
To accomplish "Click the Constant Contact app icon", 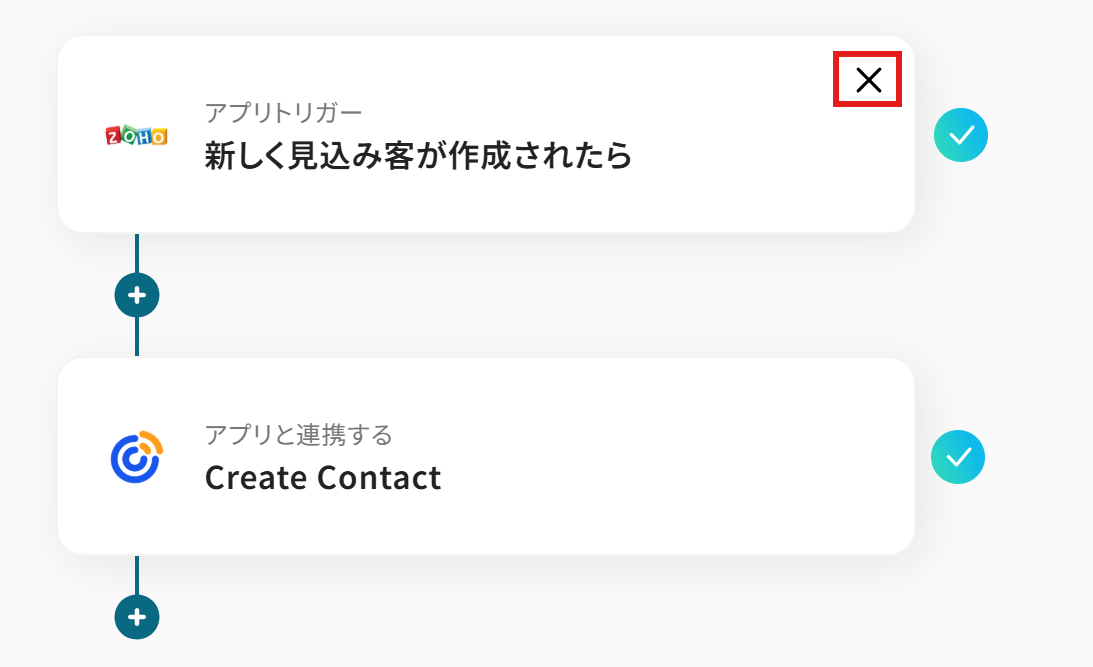I will (x=136, y=457).
